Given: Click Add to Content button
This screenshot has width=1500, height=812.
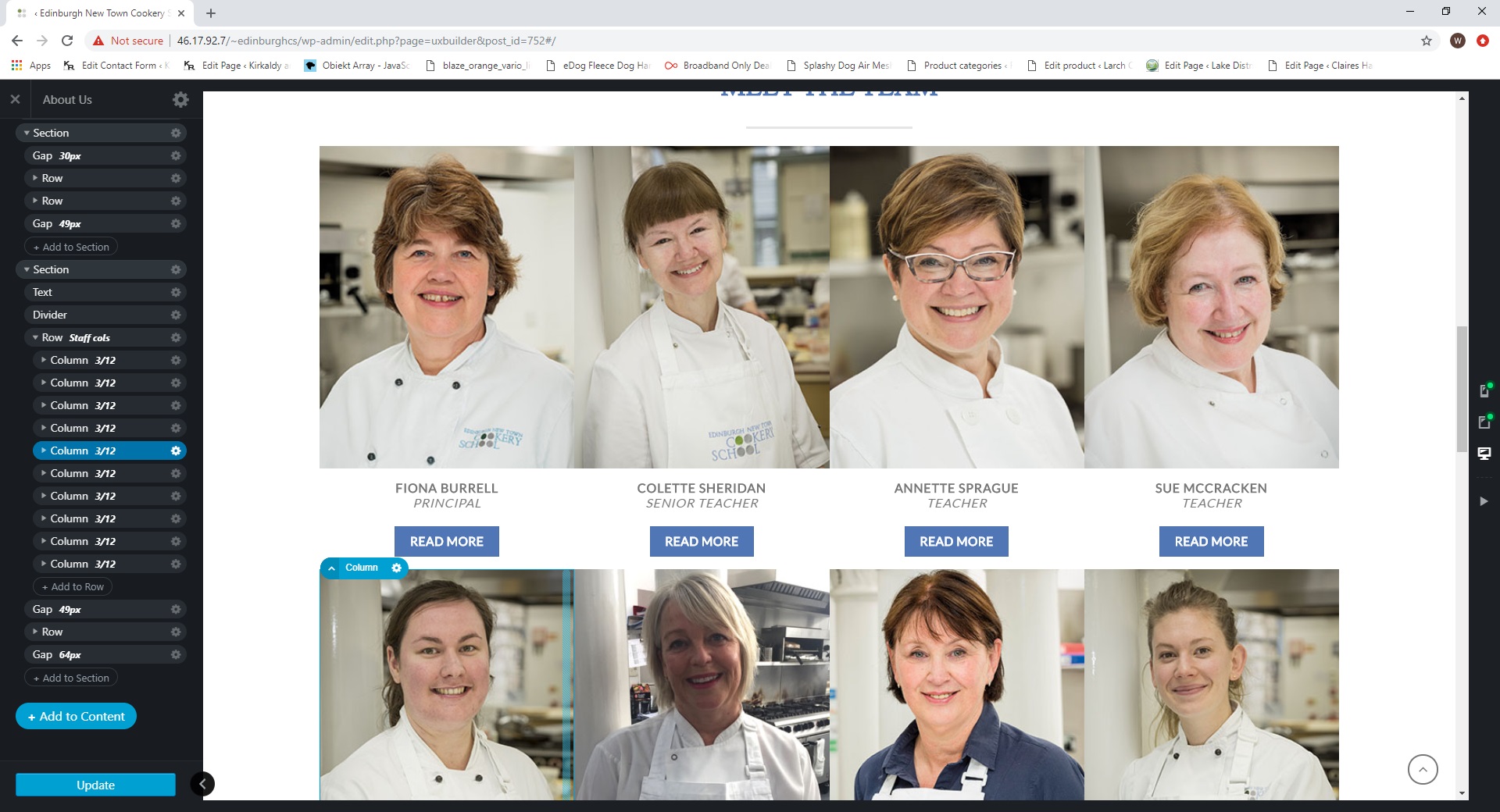Looking at the screenshot, I should 76,716.
